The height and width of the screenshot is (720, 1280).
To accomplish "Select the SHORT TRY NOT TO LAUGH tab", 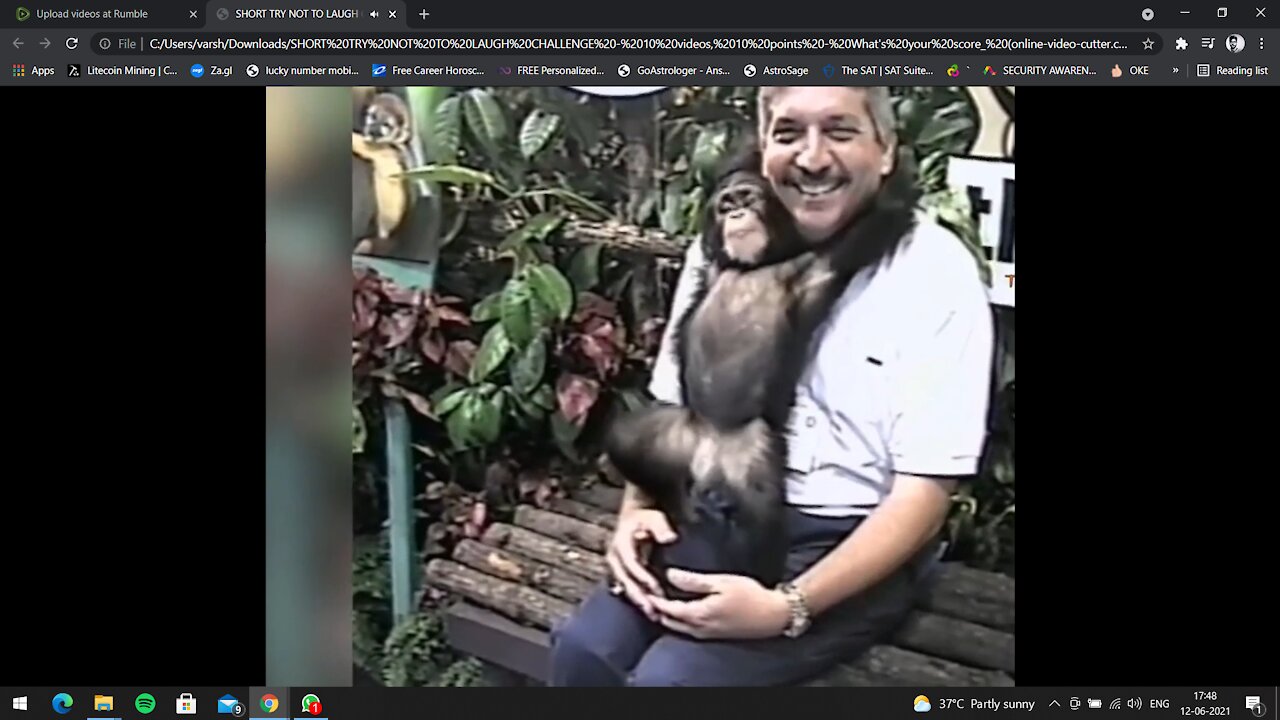I will click(x=296, y=14).
